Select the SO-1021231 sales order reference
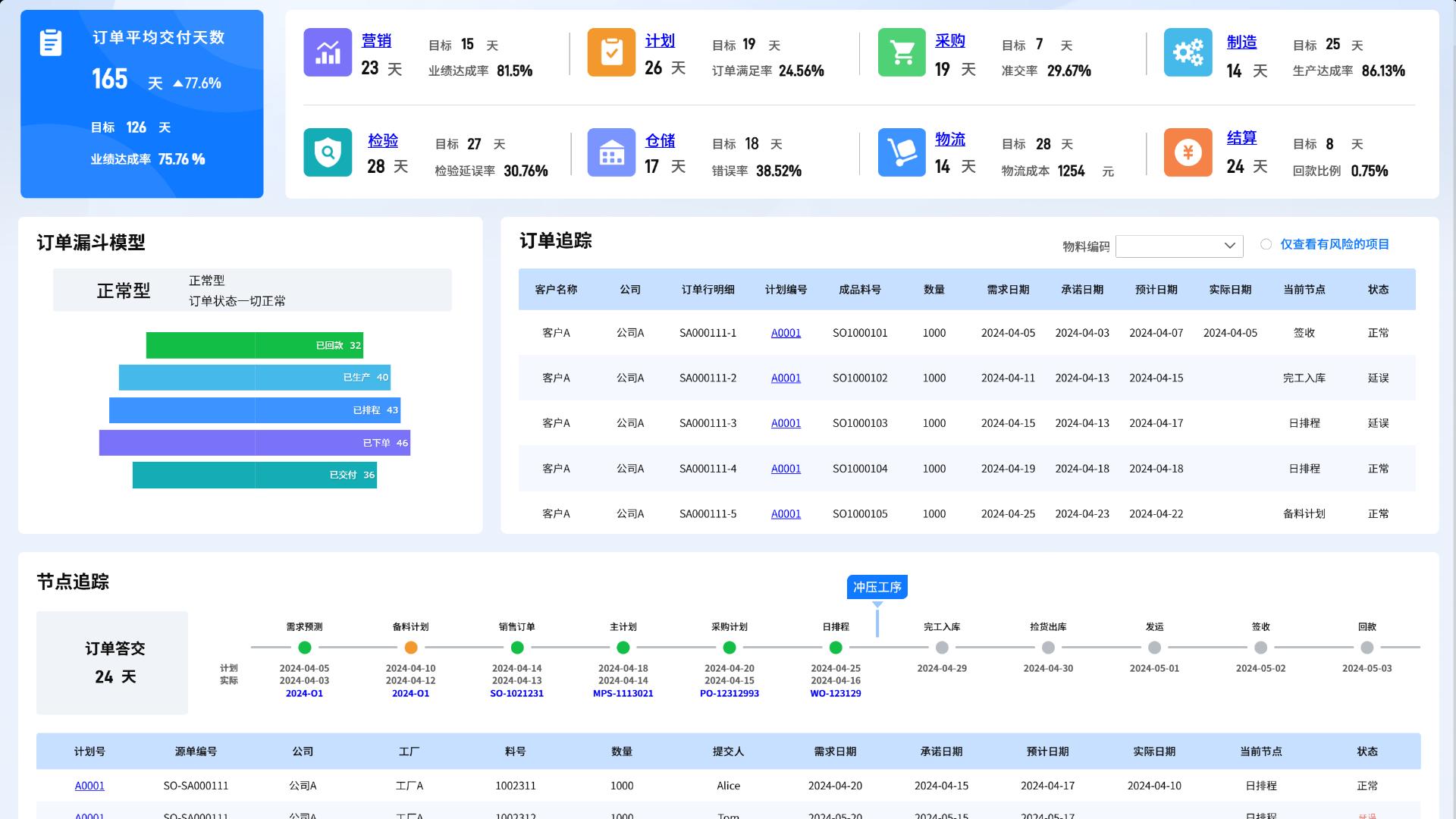This screenshot has width=1456, height=819. [518, 692]
